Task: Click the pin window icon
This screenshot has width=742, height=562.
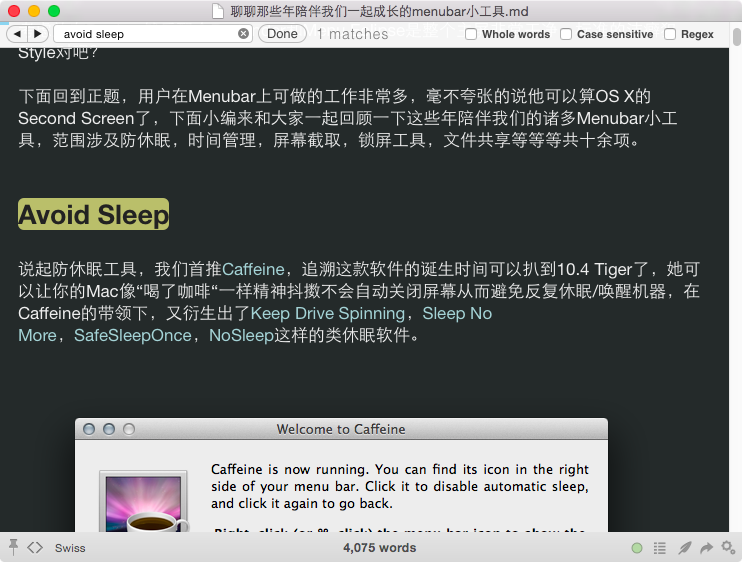Action: (x=13, y=547)
